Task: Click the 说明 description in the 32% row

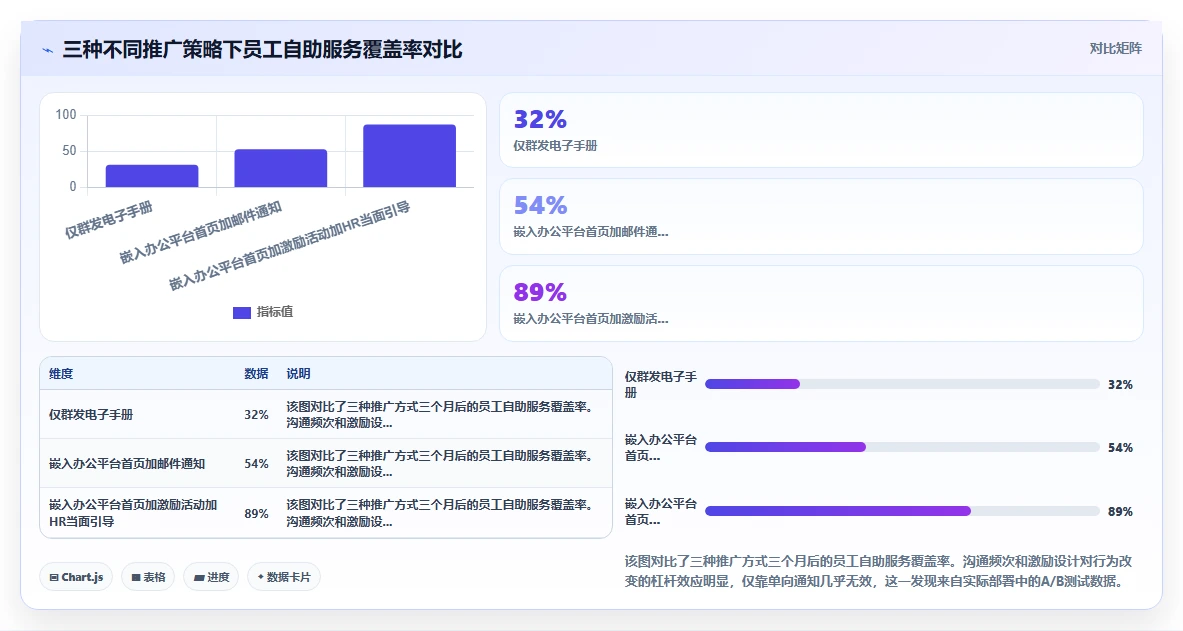Action: [441, 414]
